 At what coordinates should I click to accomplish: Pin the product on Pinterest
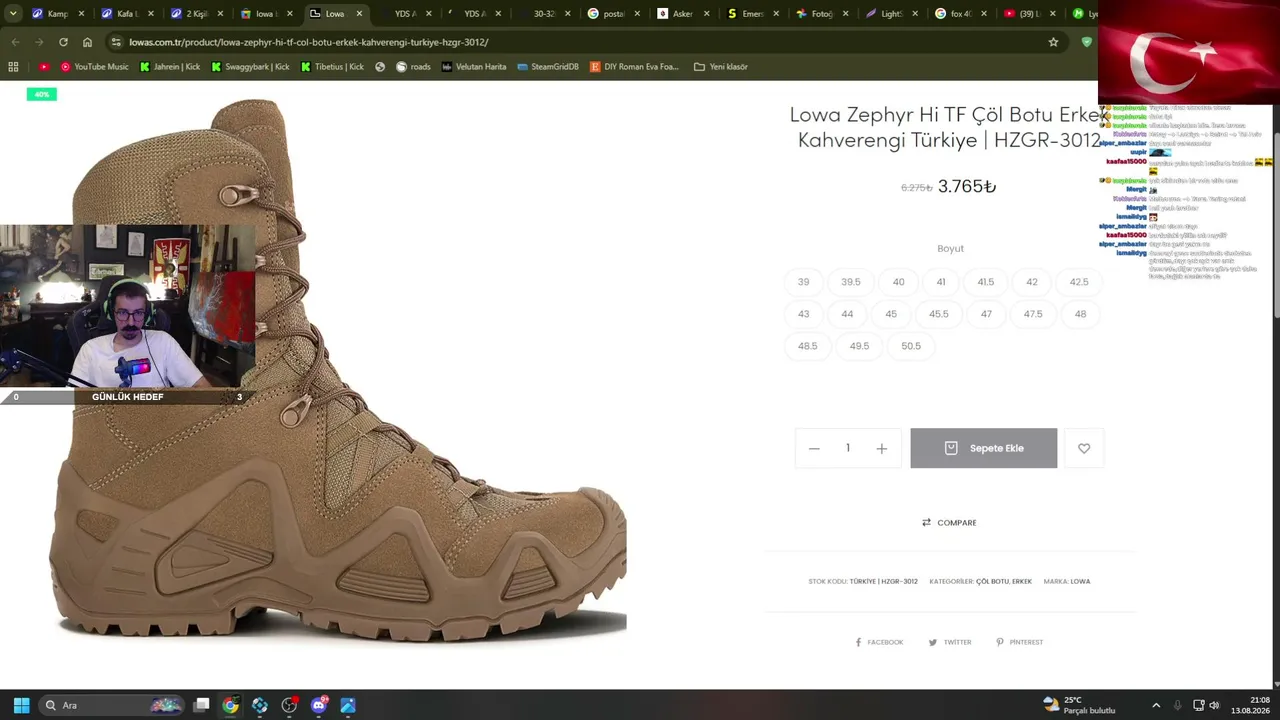[x=1020, y=642]
